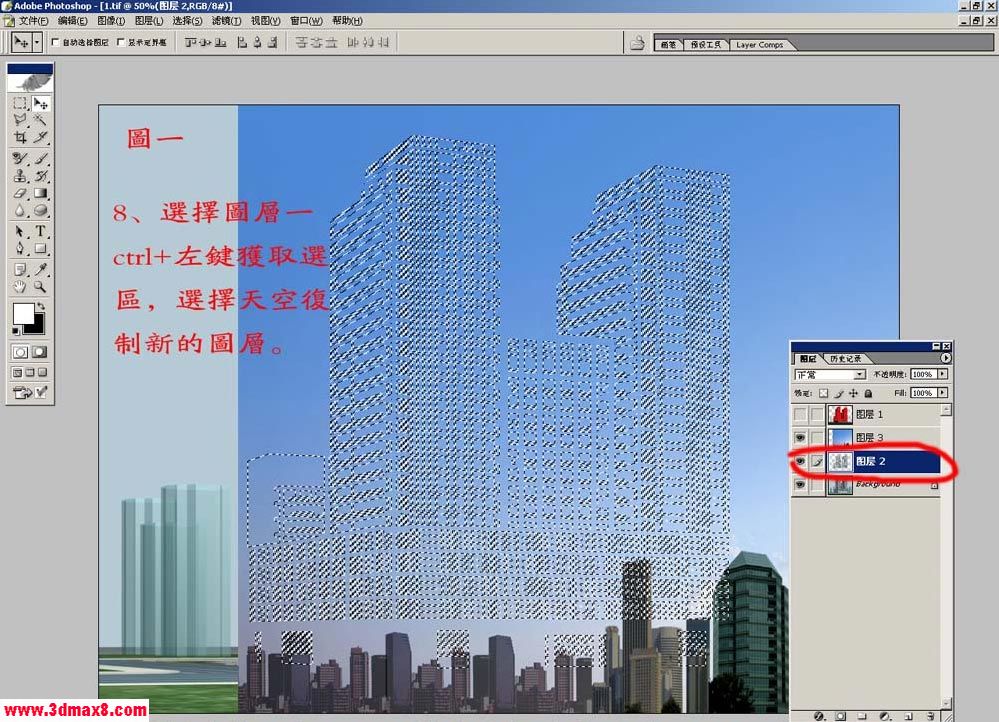Open the 图层(L) menu
Screen dimensions: 999x722
tap(148, 21)
